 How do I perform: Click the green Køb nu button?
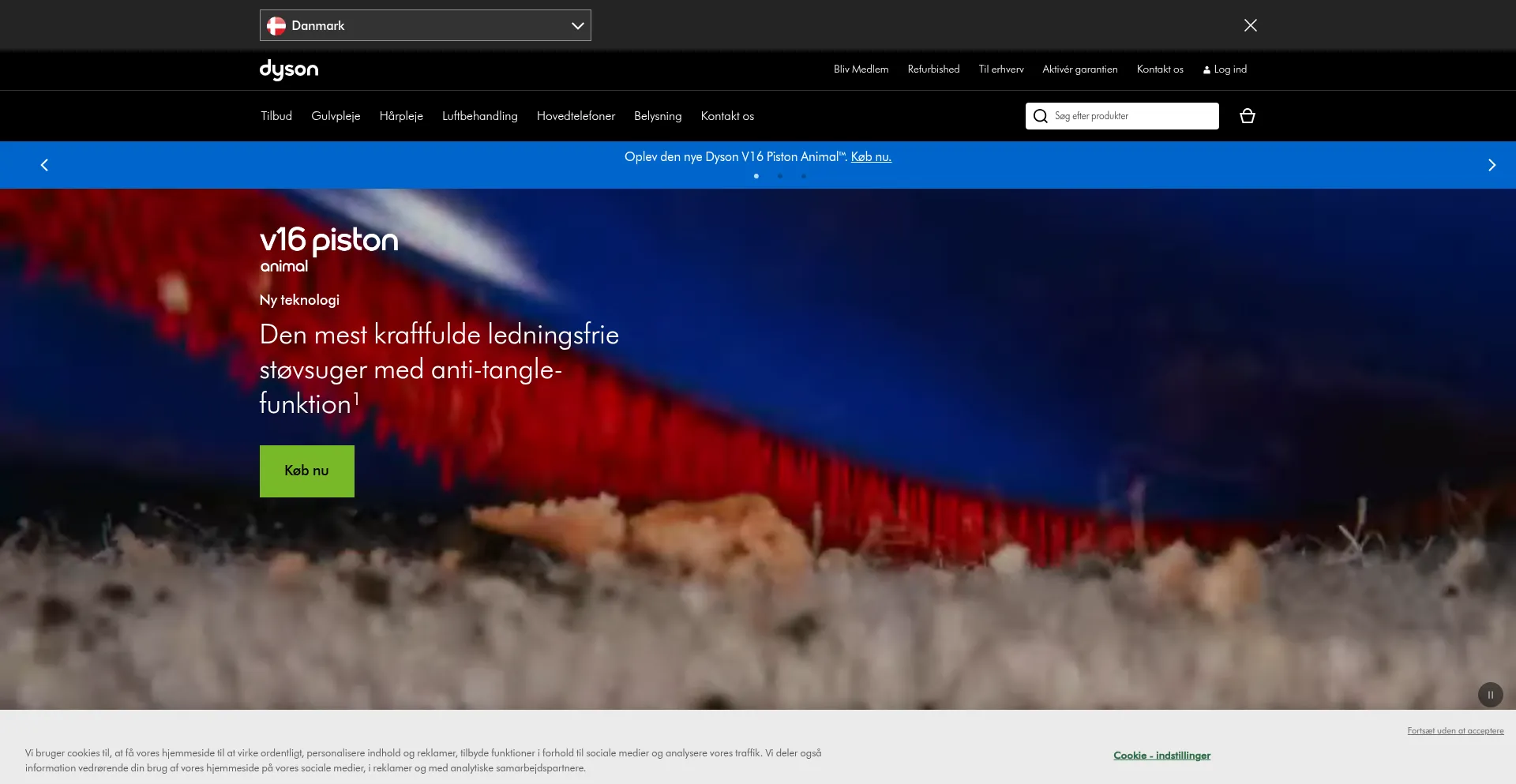(307, 471)
